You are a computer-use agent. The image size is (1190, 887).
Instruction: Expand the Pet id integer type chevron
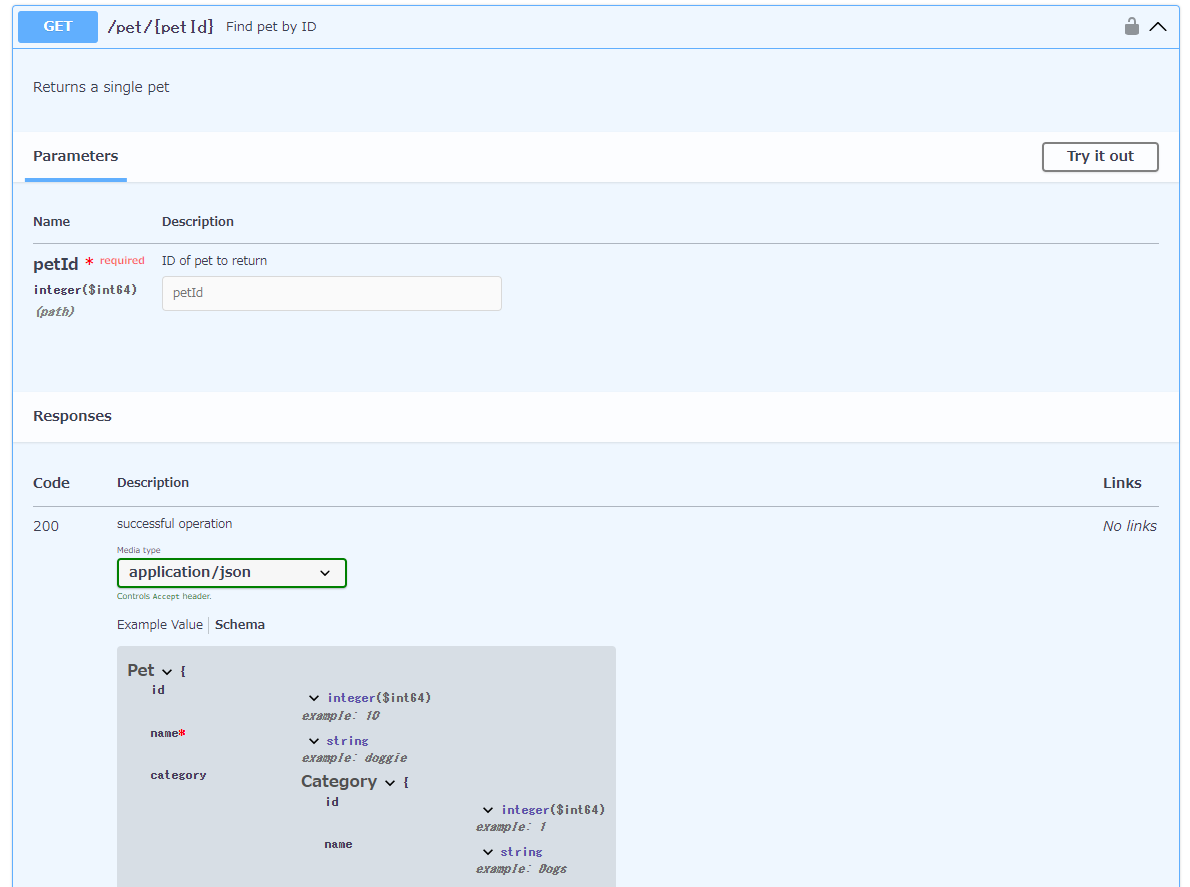(314, 698)
